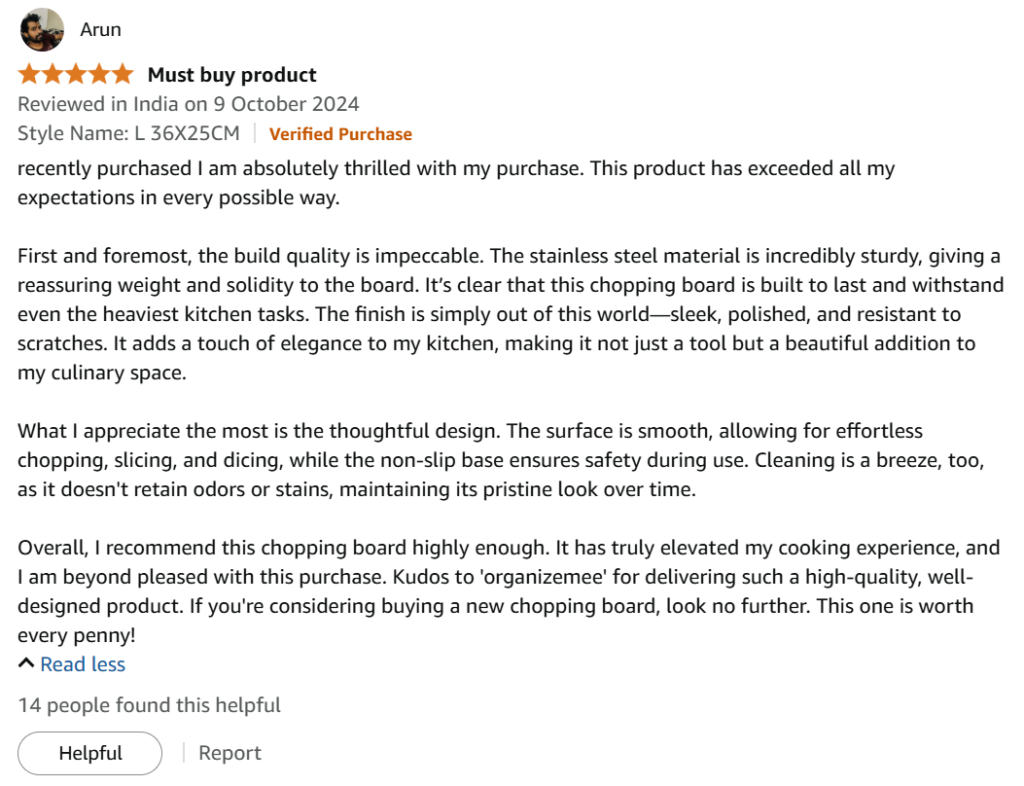Click the "Reviewed in India on 9 October 2024" text
This screenshot has width=1024, height=786.
[188, 104]
